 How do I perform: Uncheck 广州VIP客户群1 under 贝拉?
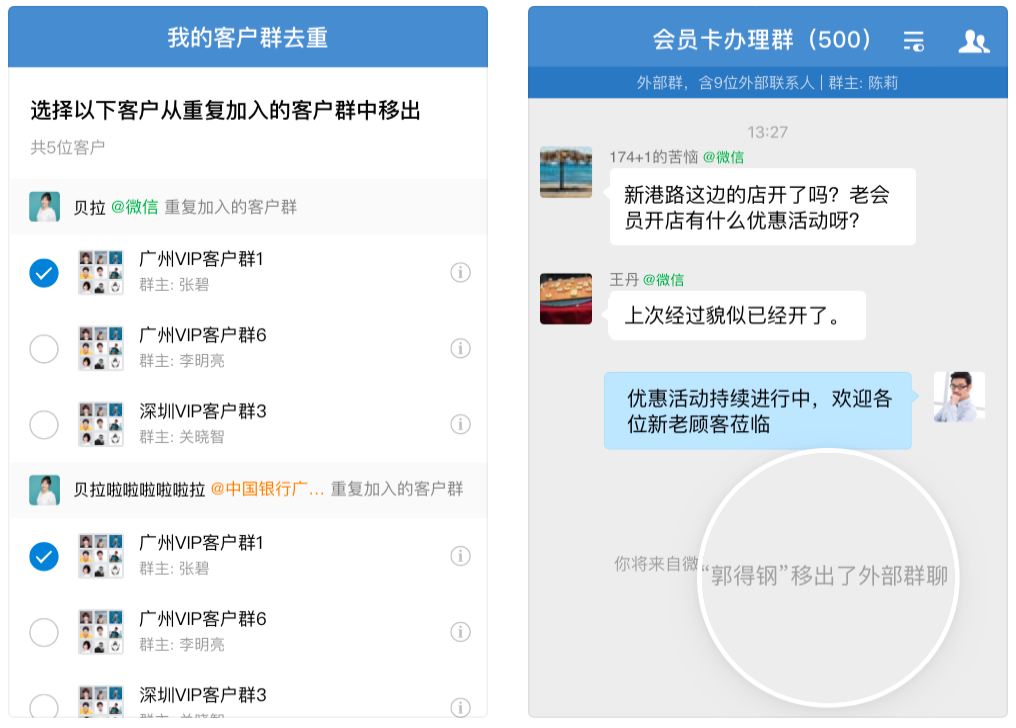tap(43, 272)
